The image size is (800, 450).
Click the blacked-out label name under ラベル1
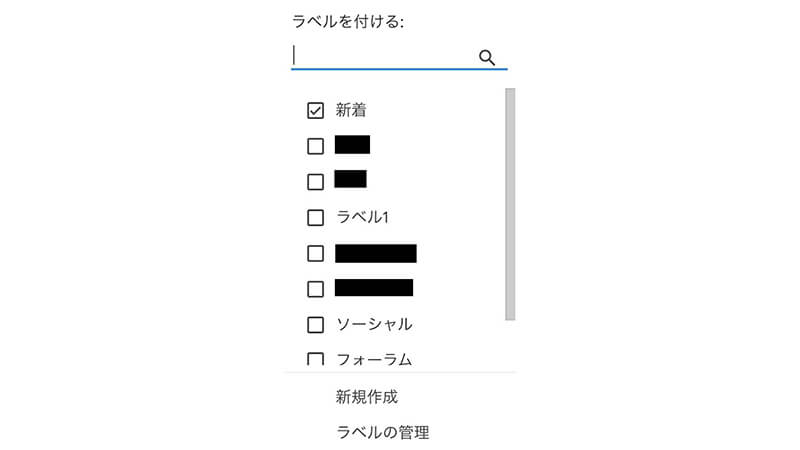point(376,253)
